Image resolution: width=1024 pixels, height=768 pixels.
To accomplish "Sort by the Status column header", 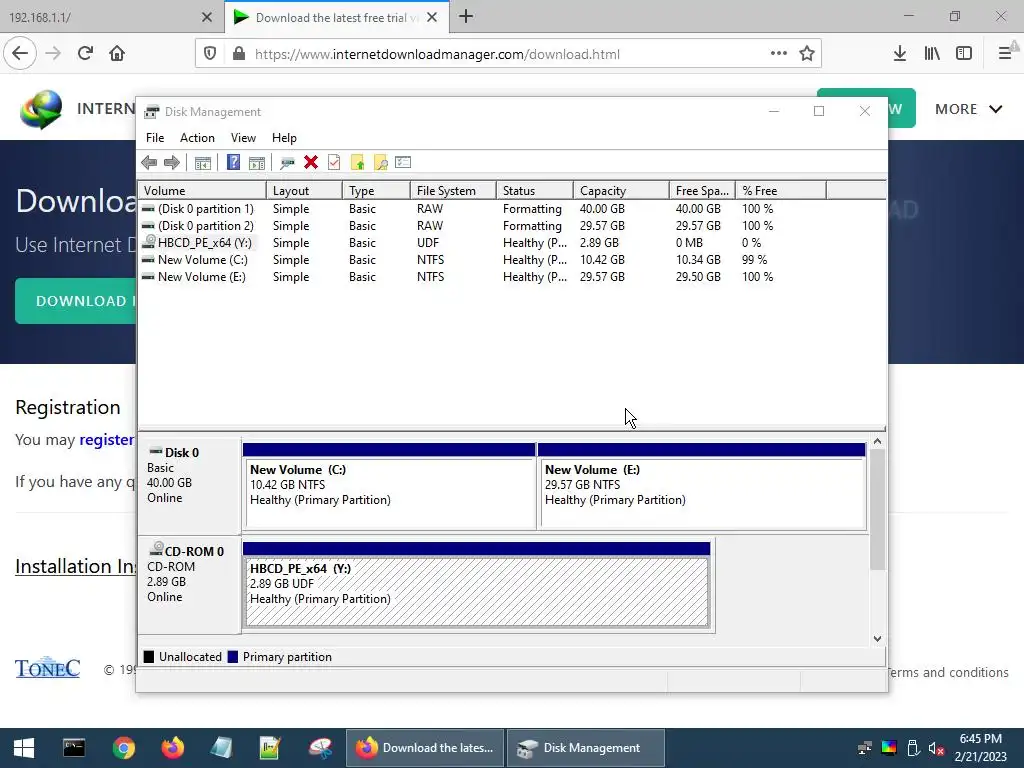I will 535,191.
